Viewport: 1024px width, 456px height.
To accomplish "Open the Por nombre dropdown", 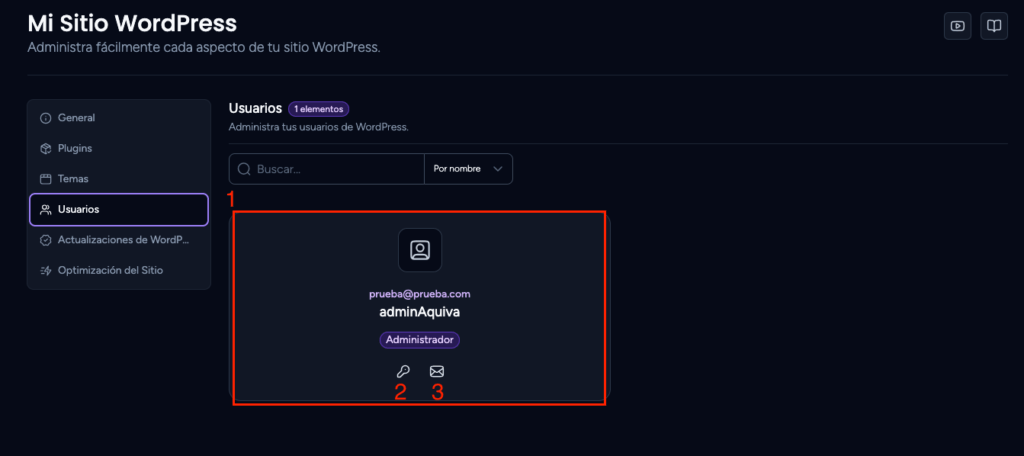I will 468,169.
